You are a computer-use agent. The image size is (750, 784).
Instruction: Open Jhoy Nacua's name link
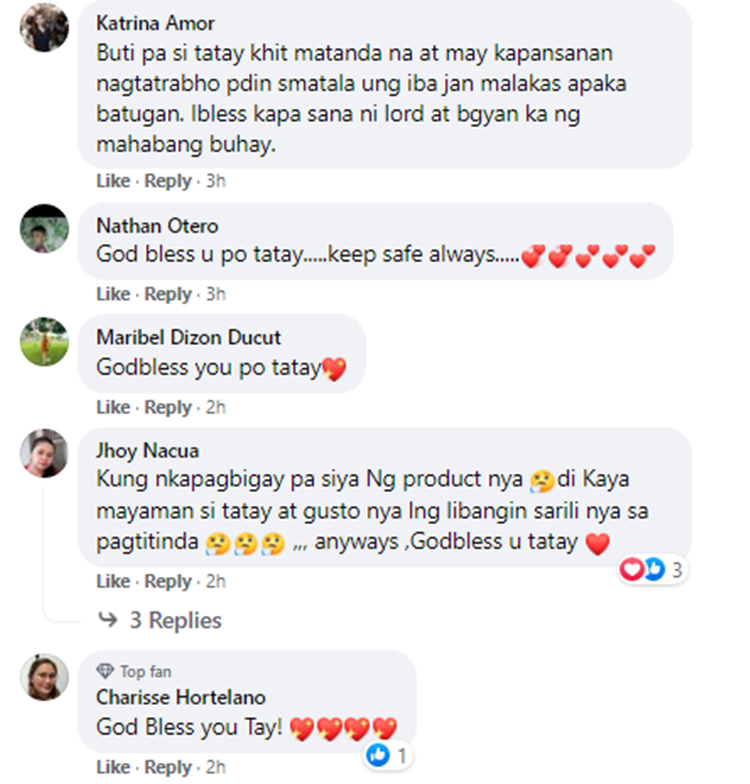(148, 450)
